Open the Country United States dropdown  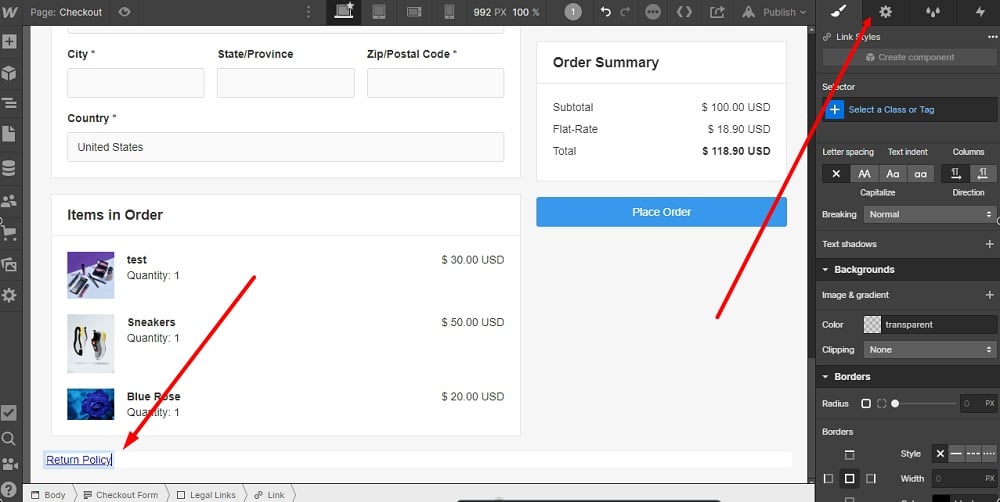[286, 147]
